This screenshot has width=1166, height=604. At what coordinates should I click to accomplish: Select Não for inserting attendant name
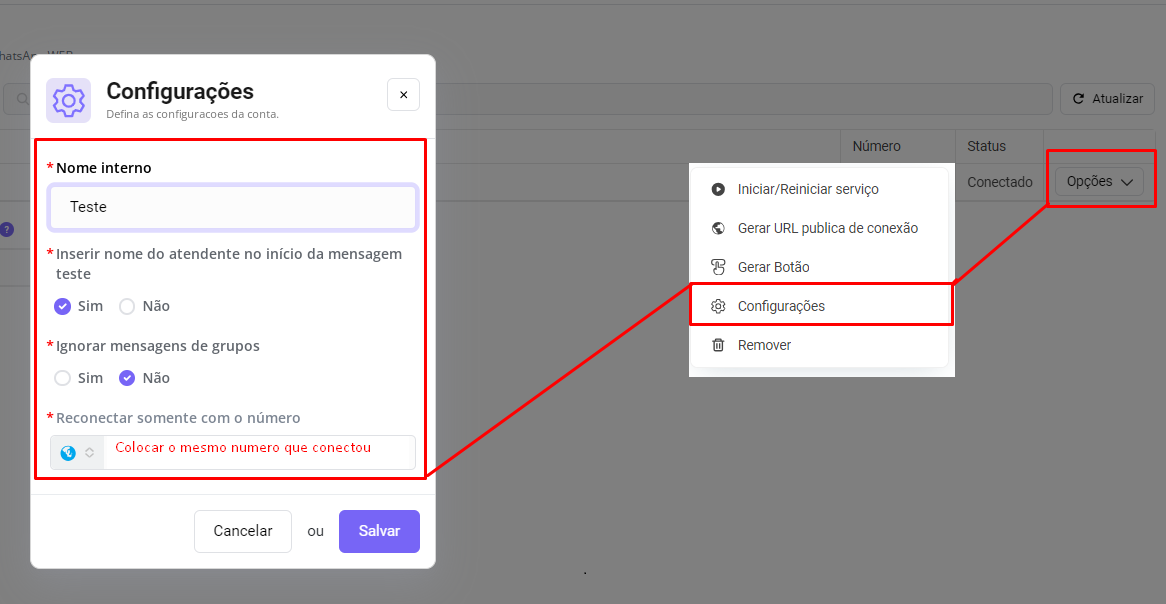(127, 306)
